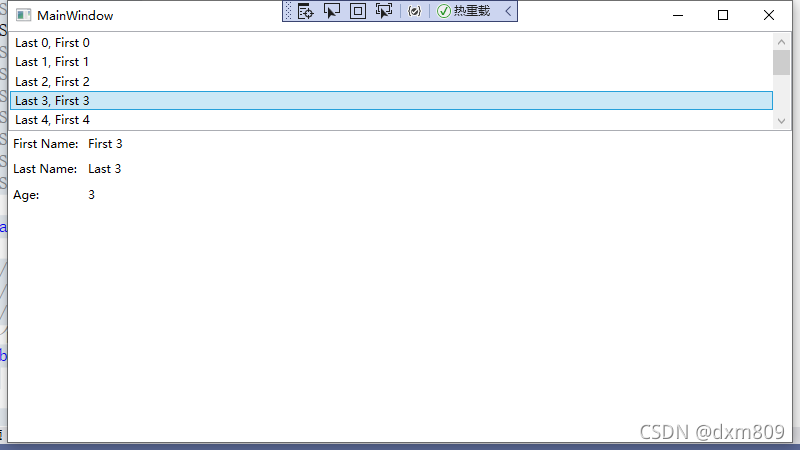Image resolution: width=800 pixels, height=450 pixels.
Task: Click the debug toolbar drag grip
Action: [x=288, y=11]
